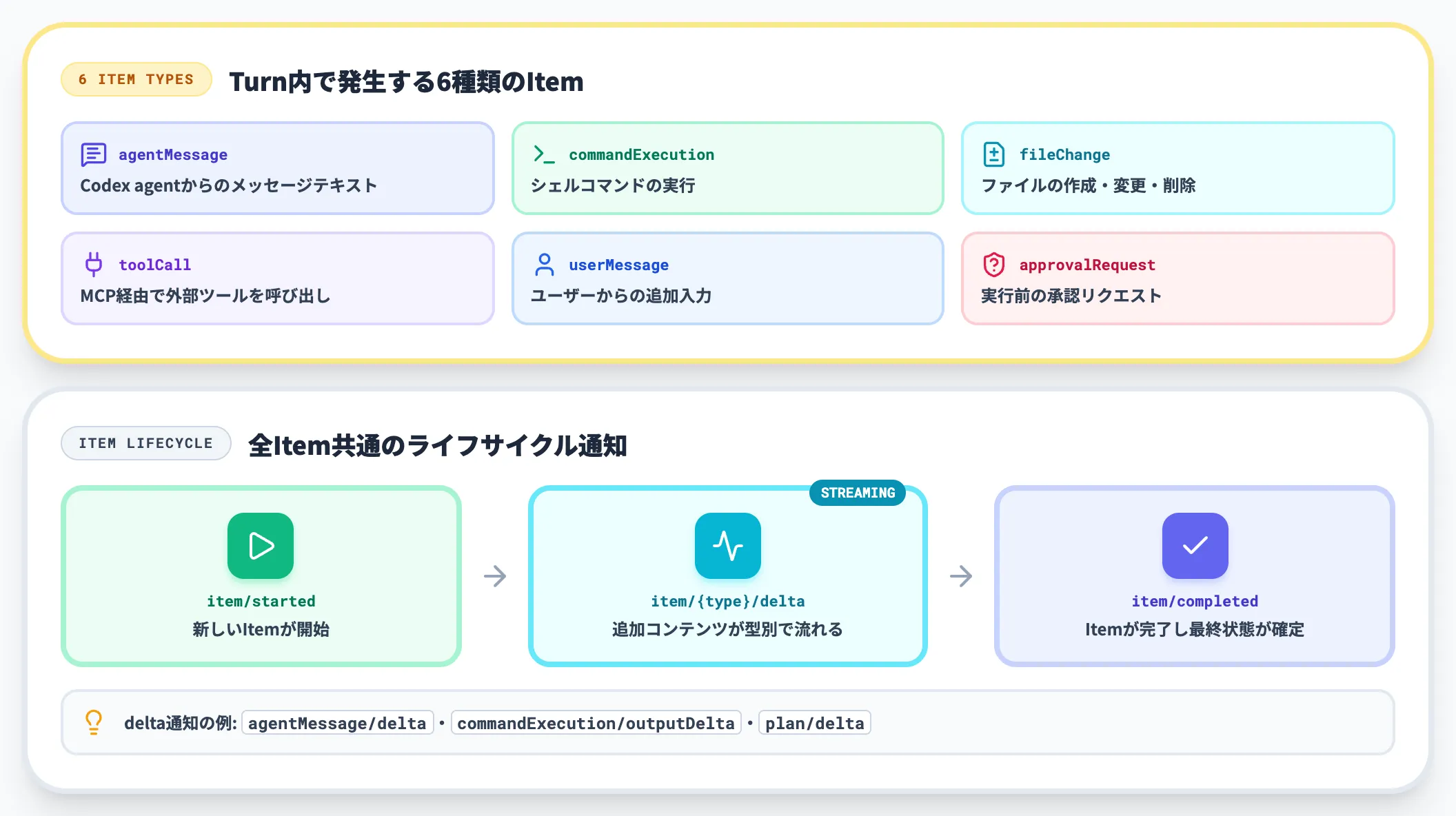Click the fileChange label text
Viewport: 1456px width, 816px height.
point(1065,155)
